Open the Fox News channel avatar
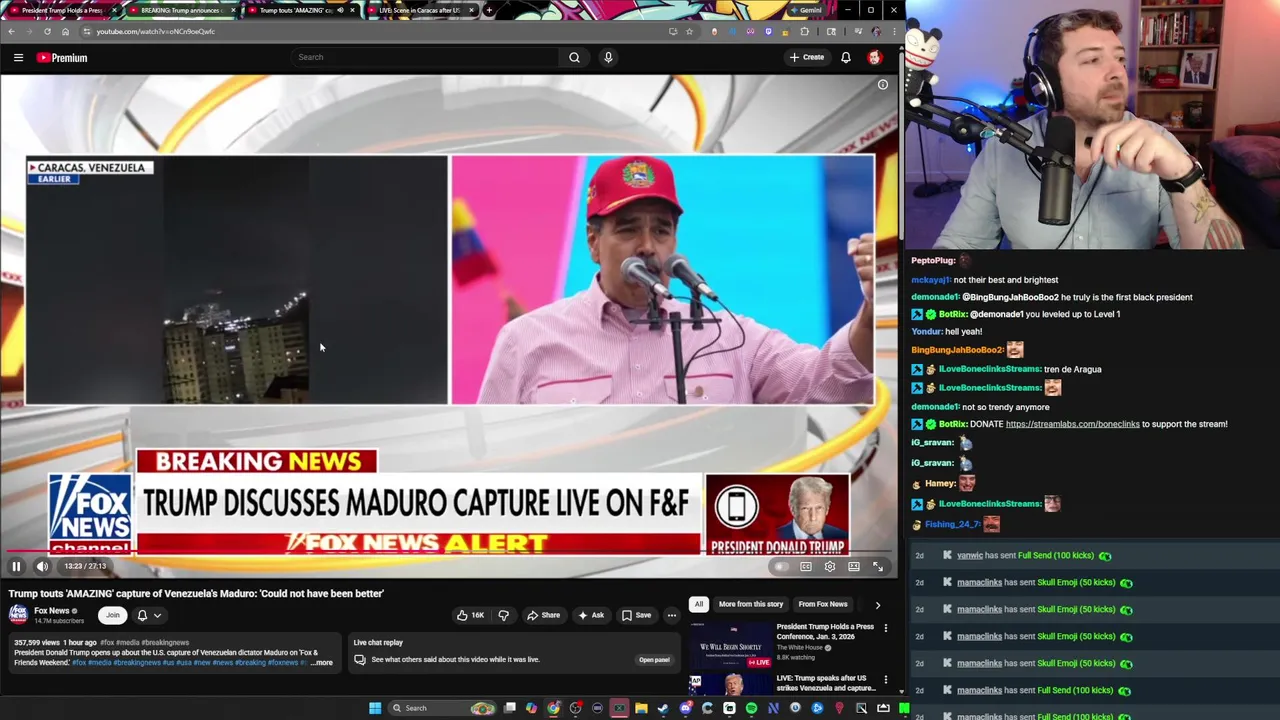The image size is (1280, 720). point(18,615)
